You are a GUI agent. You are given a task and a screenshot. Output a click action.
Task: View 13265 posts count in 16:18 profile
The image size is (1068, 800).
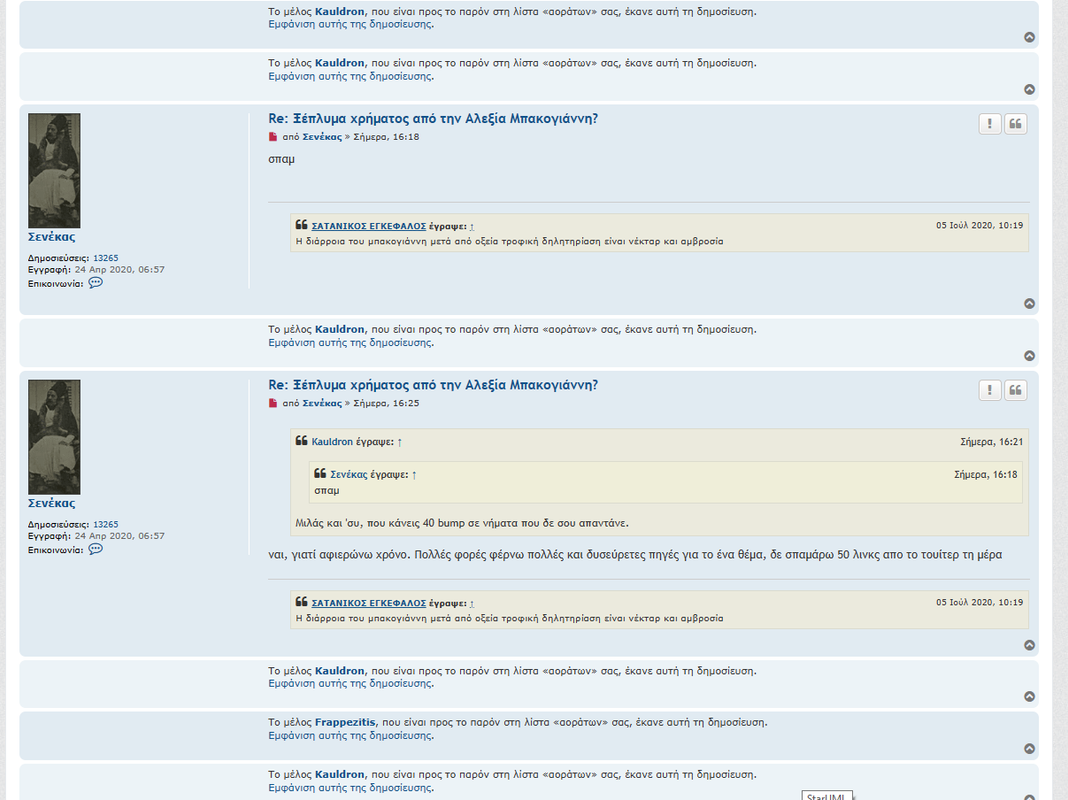[106, 258]
